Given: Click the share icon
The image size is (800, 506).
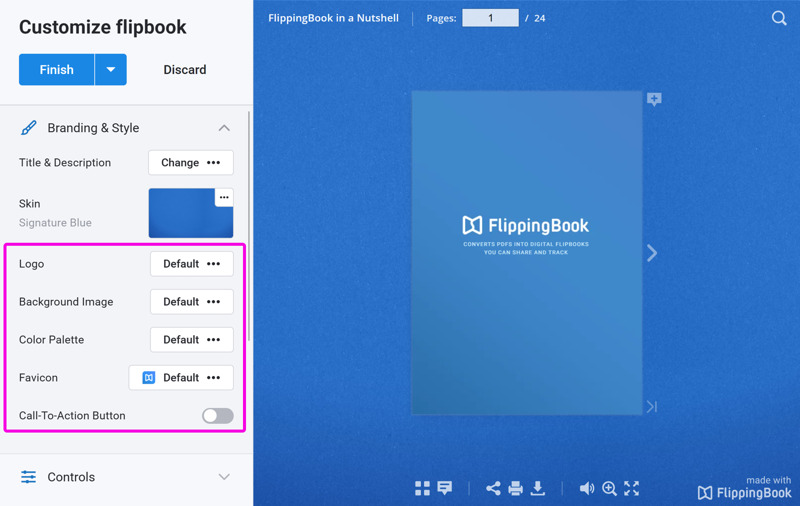Looking at the screenshot, I should [493, 488].
